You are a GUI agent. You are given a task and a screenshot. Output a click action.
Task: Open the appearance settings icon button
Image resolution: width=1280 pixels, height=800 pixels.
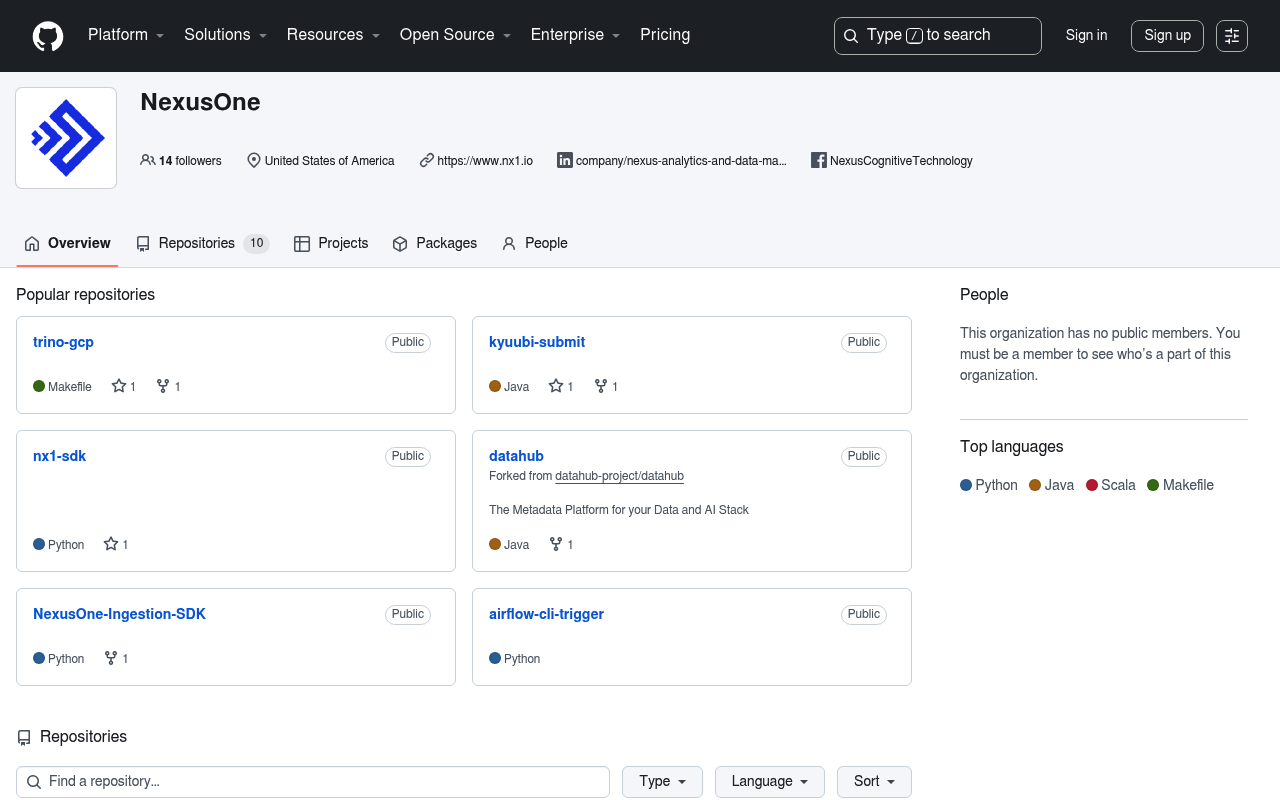[1232, 36]
